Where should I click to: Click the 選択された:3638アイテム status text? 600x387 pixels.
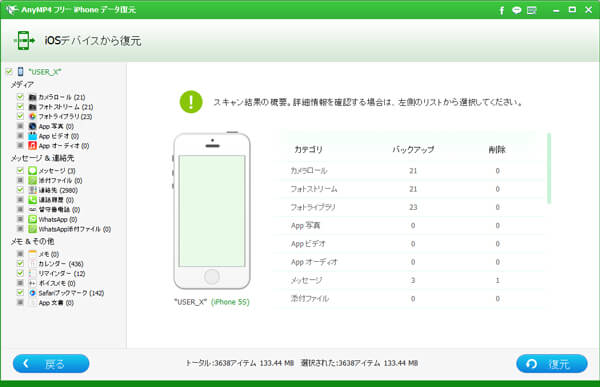tap(359, 363)
